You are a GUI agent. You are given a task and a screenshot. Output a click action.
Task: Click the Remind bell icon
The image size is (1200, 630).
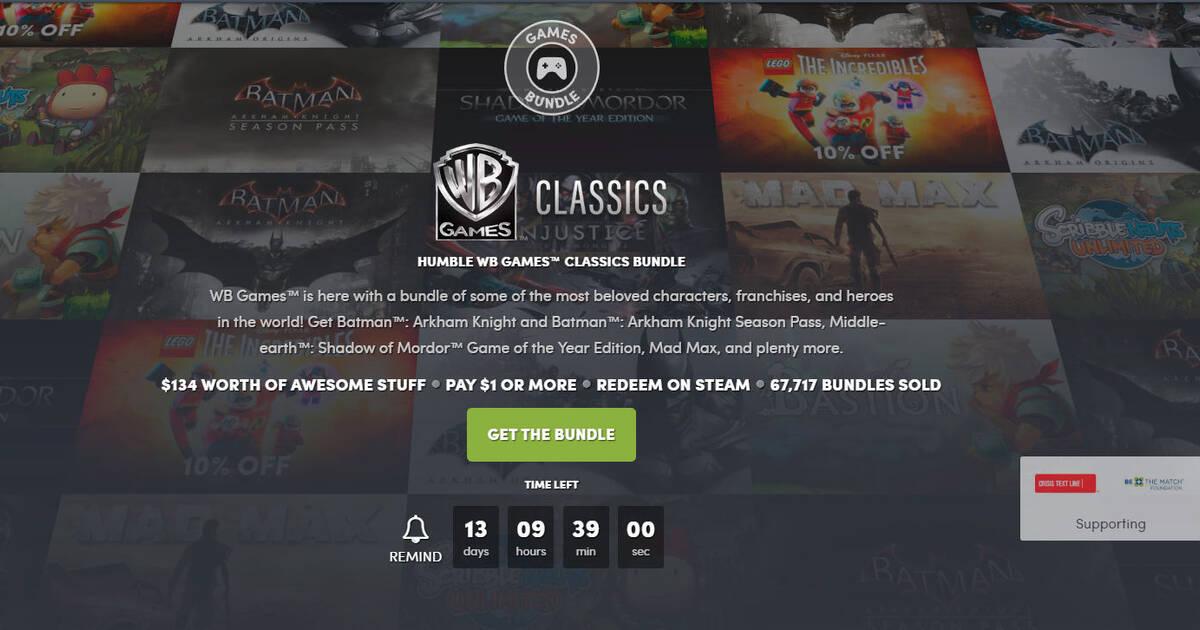415,528
